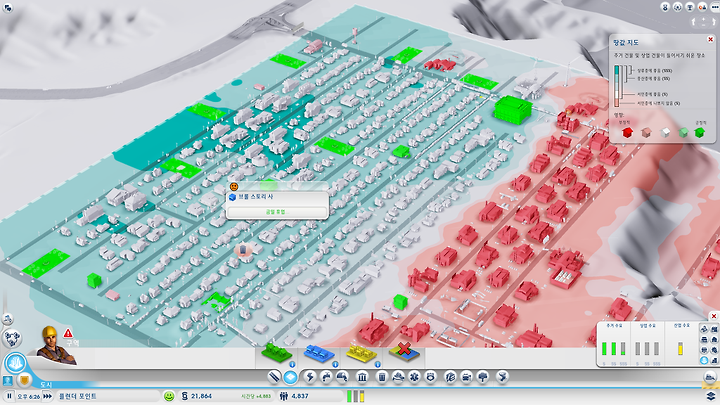Open the Police badge menu
720x405 pixels.
[x=430, y=377]
